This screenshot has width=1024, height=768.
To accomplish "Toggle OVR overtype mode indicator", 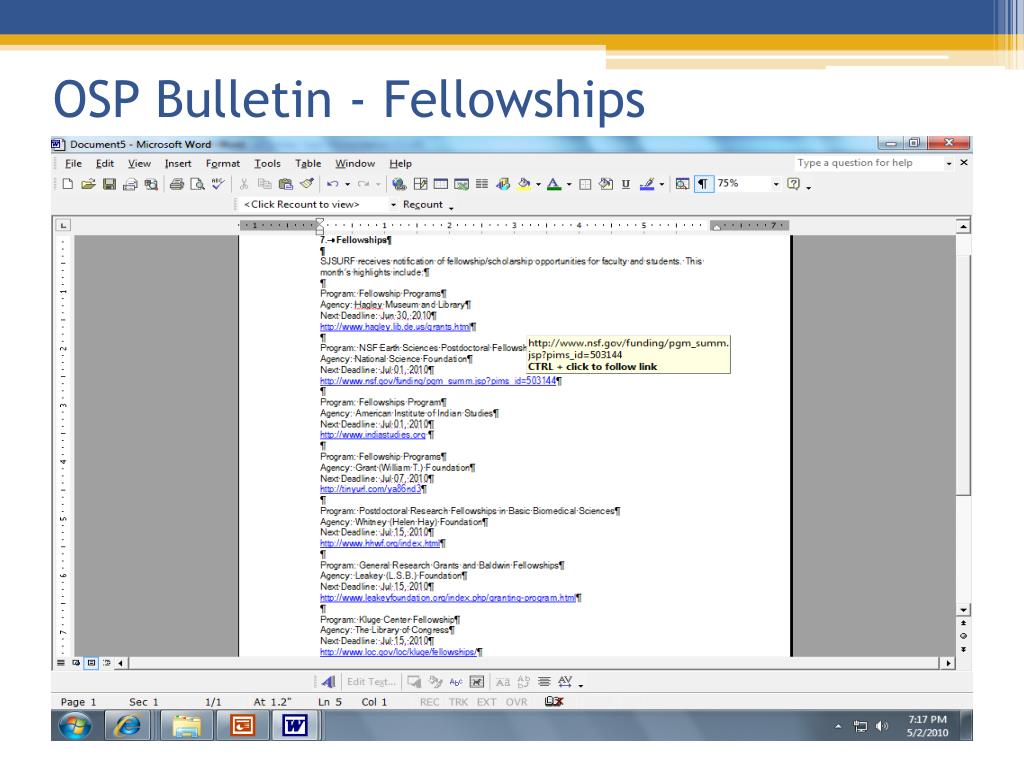I will 516,702.
